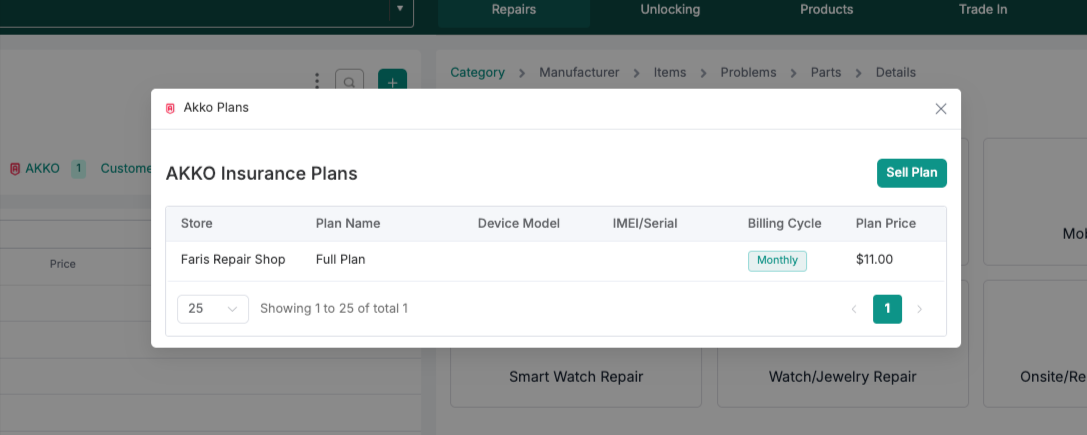Select the Watch/Jewelry Repair category card
1087x435 pixels.
842,377
